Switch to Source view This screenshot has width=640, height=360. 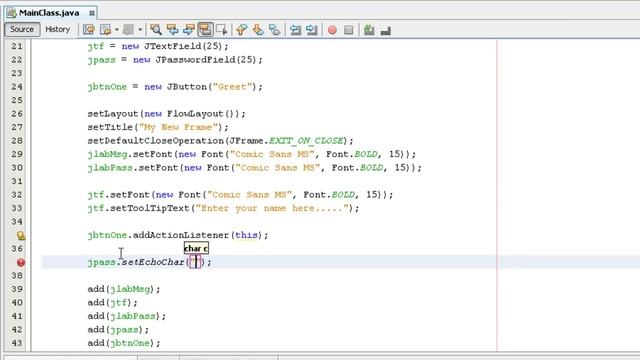(x=22, y=29)
